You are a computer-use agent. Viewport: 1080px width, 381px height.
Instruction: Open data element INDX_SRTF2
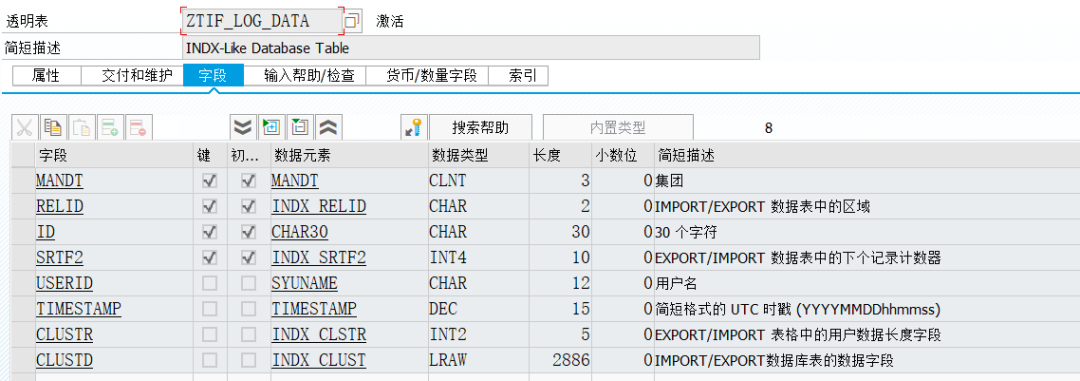point(319,258)
